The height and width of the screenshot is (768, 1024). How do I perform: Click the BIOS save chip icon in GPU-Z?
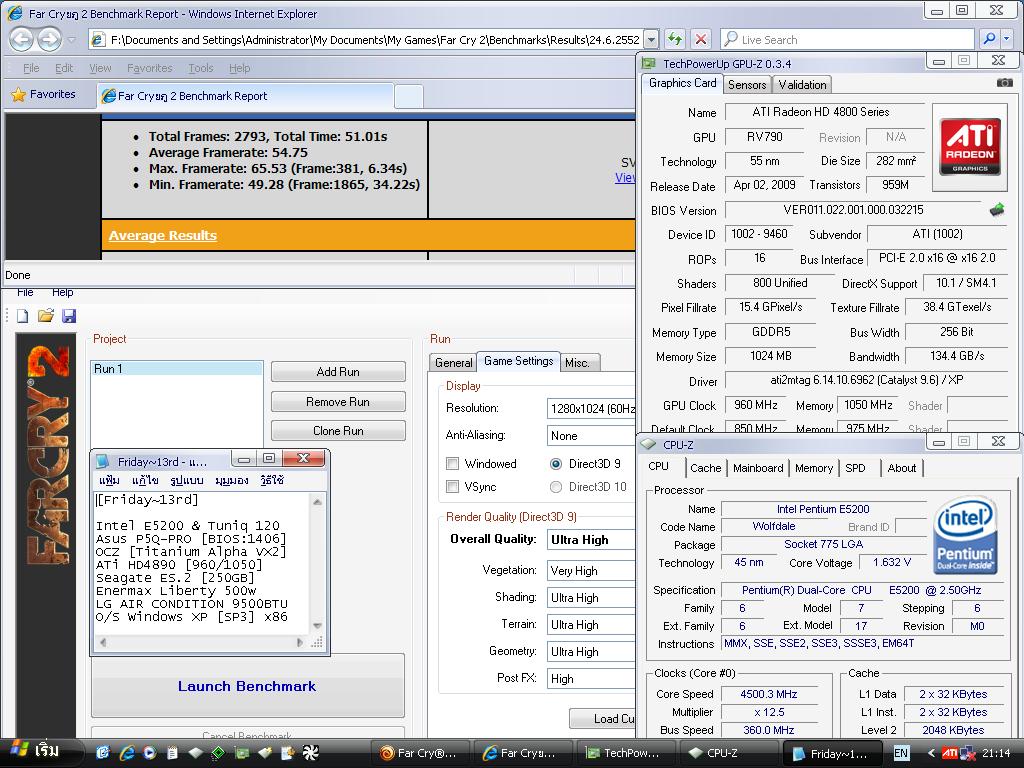[997, 210]
